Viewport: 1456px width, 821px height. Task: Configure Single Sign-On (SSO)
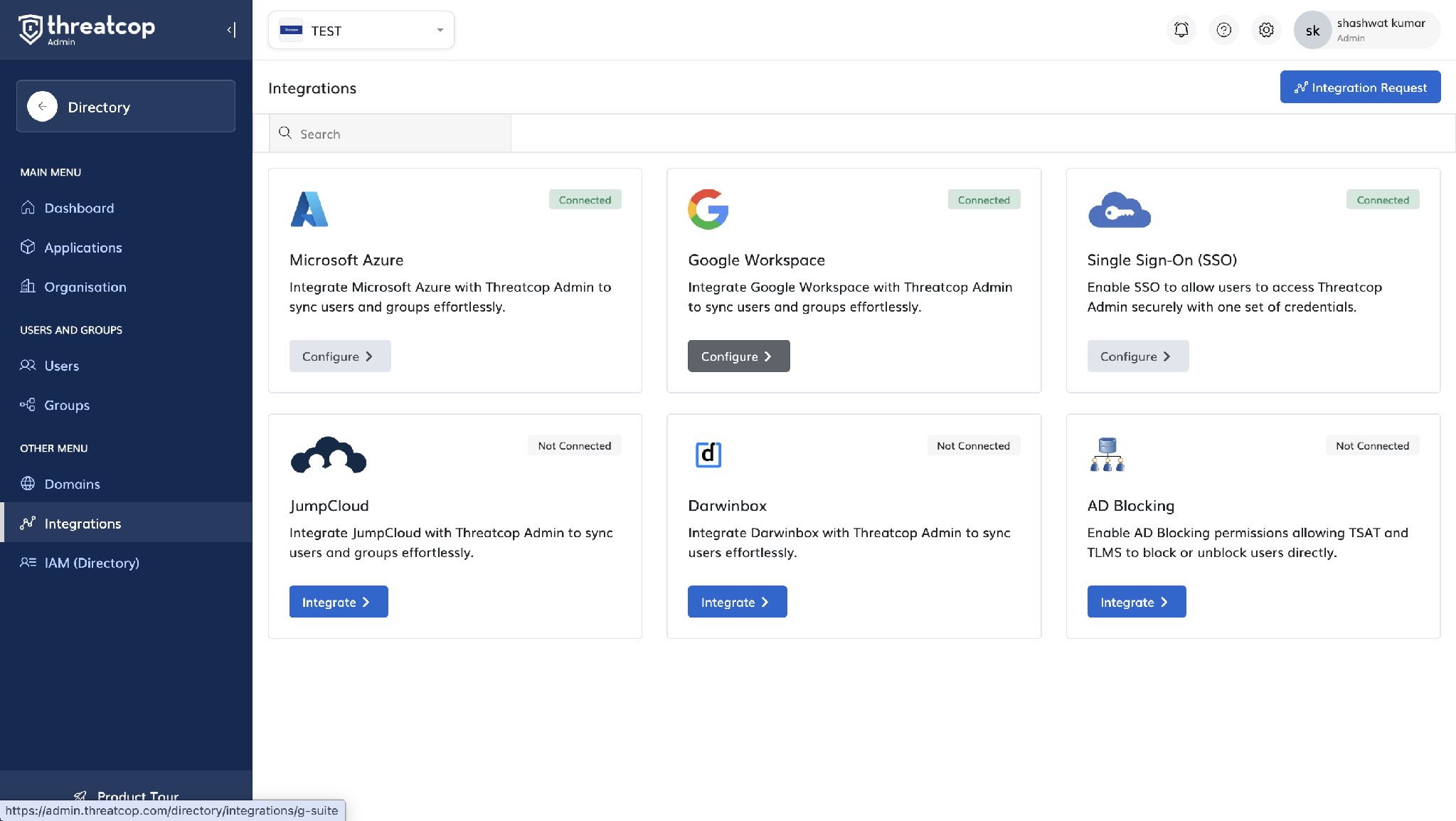pos(1138,356)
